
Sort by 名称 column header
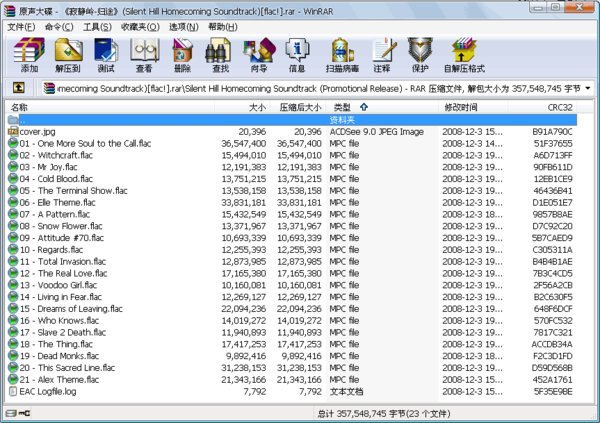pyautogui.click(x=110, y=107)
